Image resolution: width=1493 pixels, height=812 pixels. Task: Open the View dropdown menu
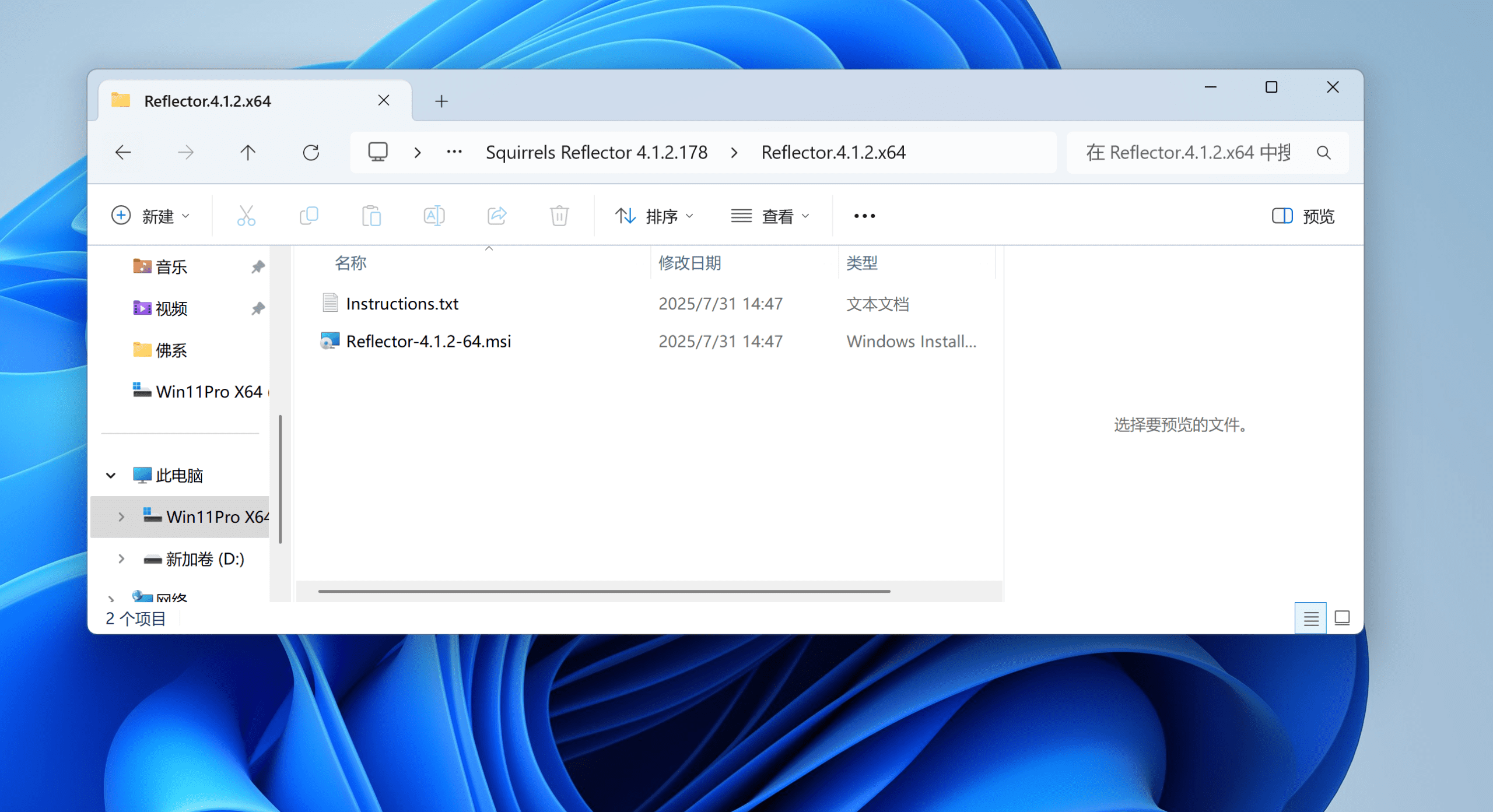pos(770,216)
